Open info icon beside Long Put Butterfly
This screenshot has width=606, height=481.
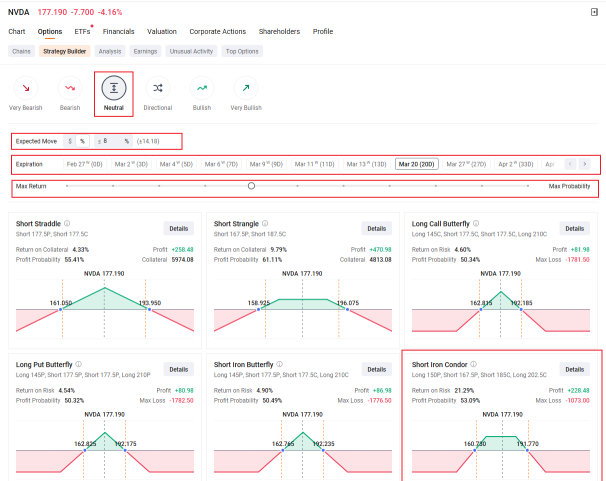point(78,364)
